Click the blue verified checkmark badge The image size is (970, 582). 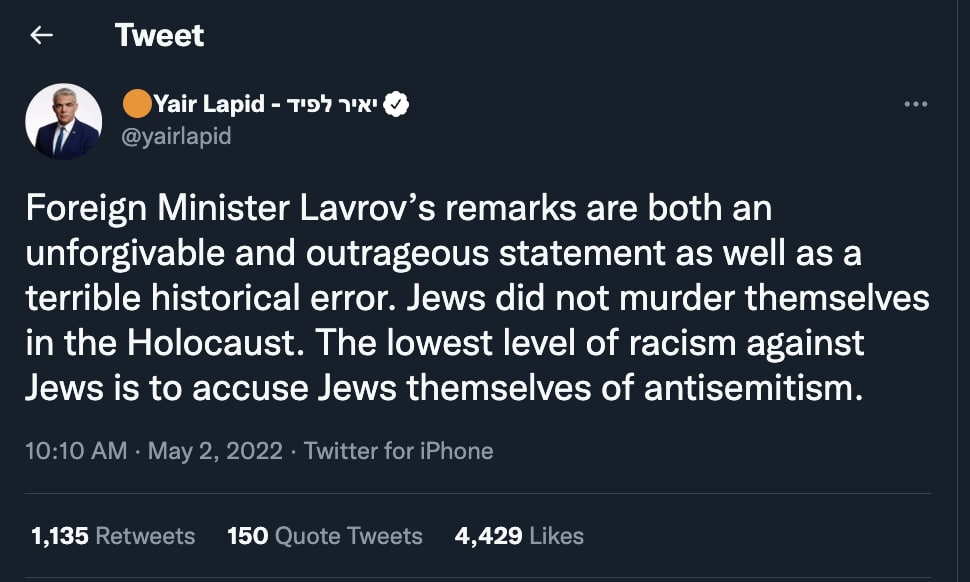[396, 104]
